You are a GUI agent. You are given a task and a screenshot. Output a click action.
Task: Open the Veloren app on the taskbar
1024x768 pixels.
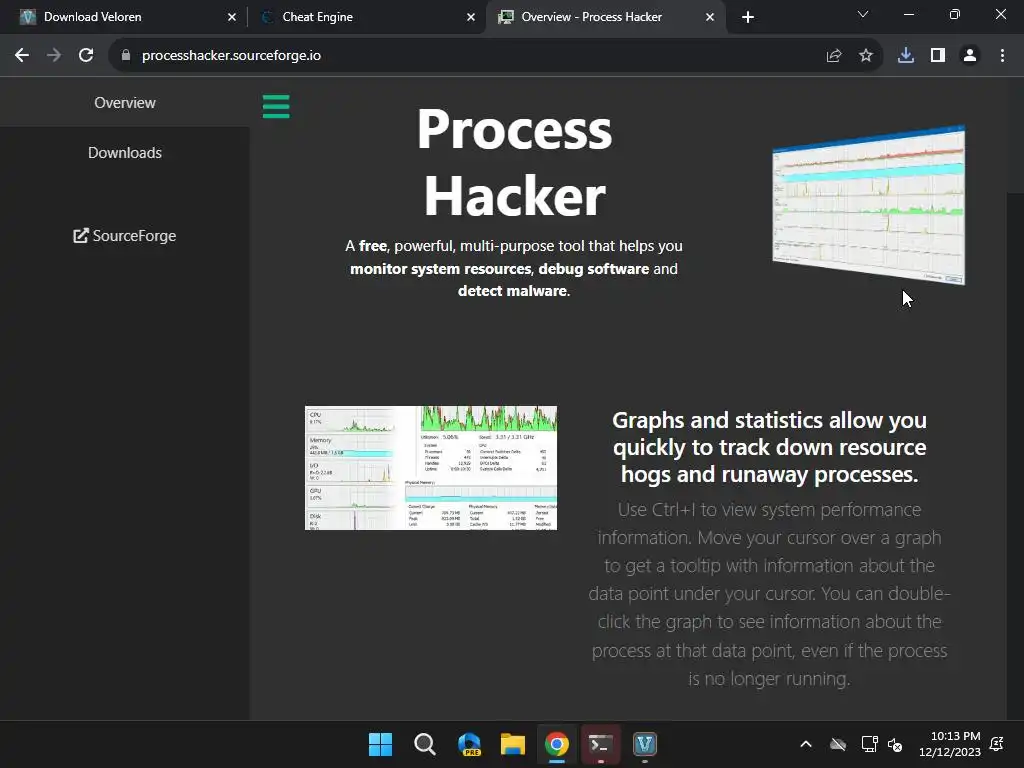pos(645,744)
